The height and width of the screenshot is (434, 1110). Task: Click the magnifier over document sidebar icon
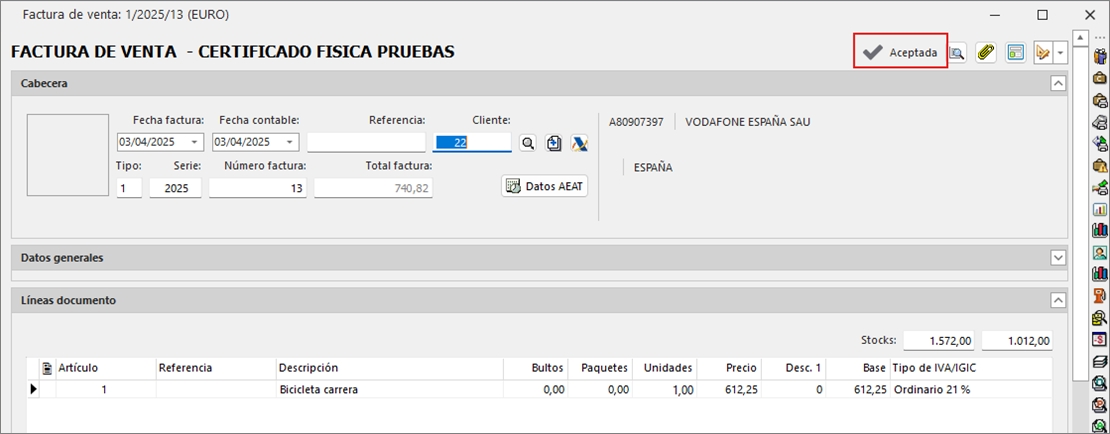click(x=1099, y=318)
